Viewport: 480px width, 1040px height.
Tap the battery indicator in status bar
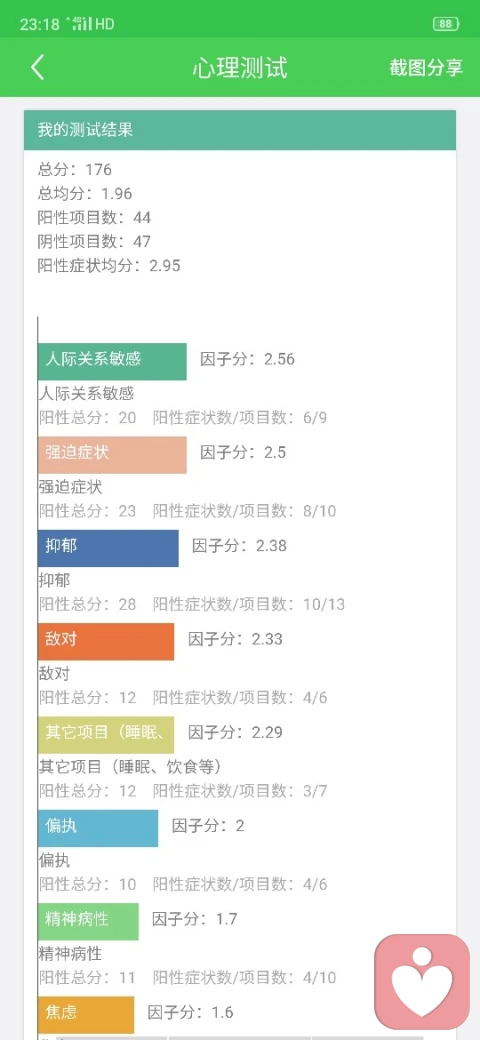445,24
